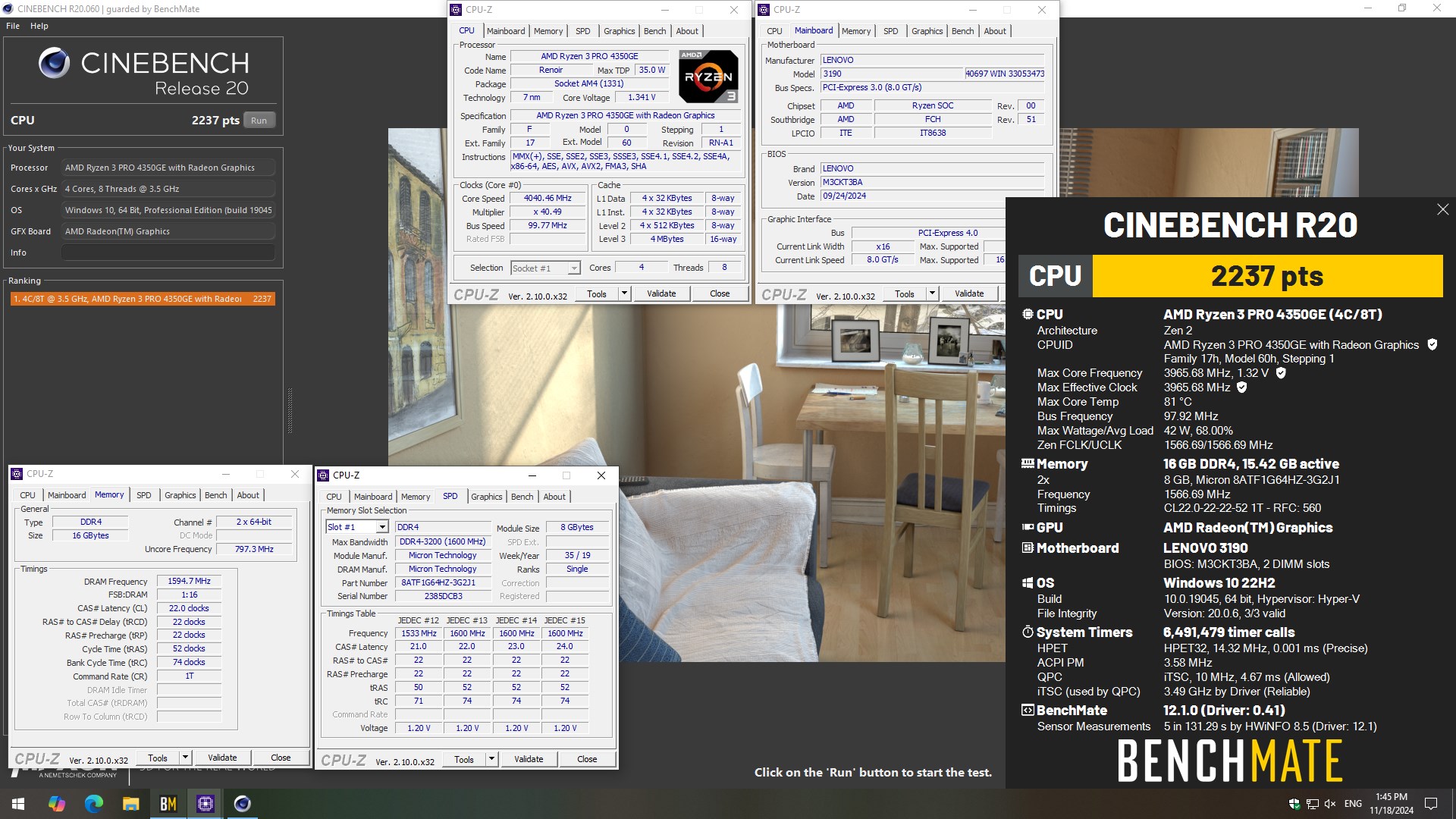This screenshot has width=1456, height=819.
Task: Run the Cinebench CPU test
Action: 259,120
